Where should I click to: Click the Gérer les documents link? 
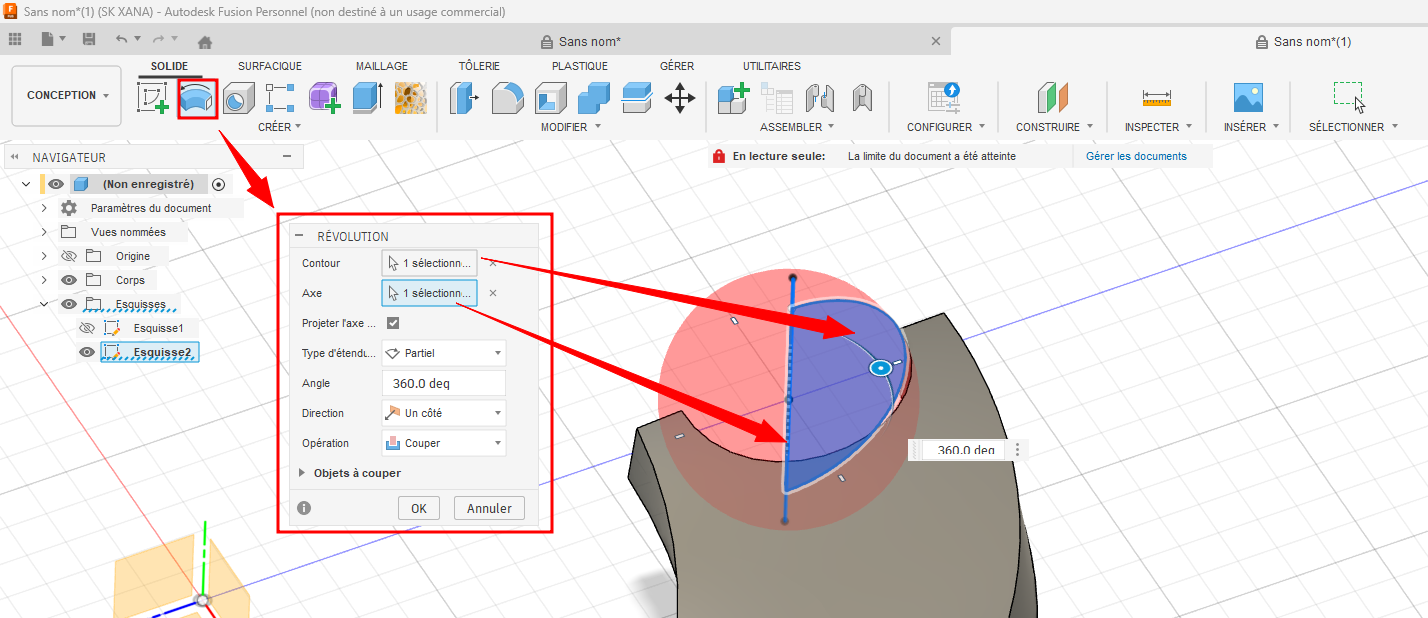pyautogui.click(x=1136, y=156)
